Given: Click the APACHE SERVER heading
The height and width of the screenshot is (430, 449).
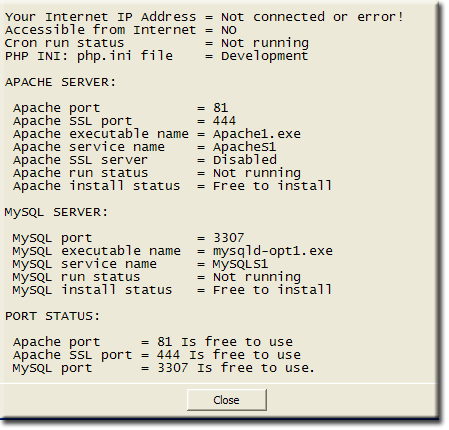Looking at the screenshot, I should point(60,82).
